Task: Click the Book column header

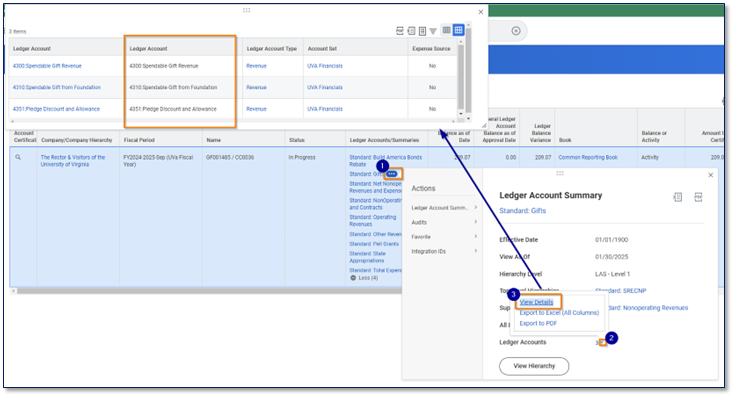Action: tap(565, 140)
